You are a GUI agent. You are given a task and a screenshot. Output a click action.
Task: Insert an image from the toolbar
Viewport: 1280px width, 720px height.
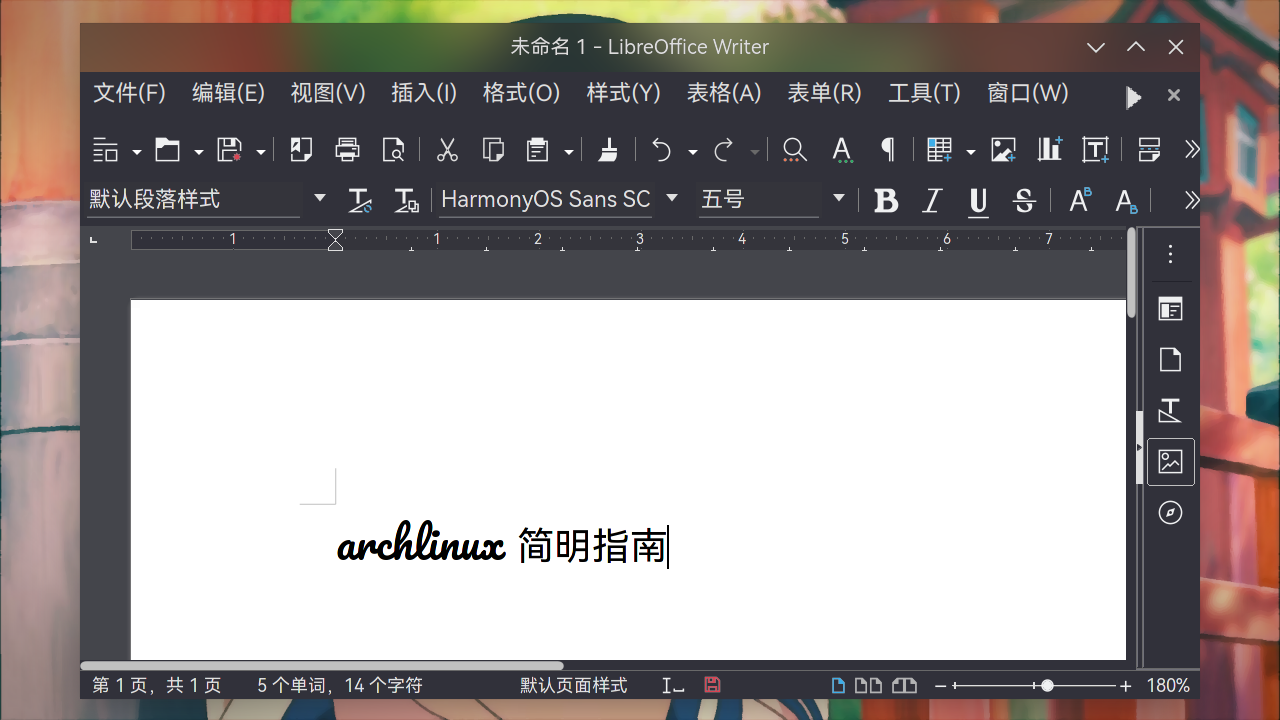pos(1003,149)
